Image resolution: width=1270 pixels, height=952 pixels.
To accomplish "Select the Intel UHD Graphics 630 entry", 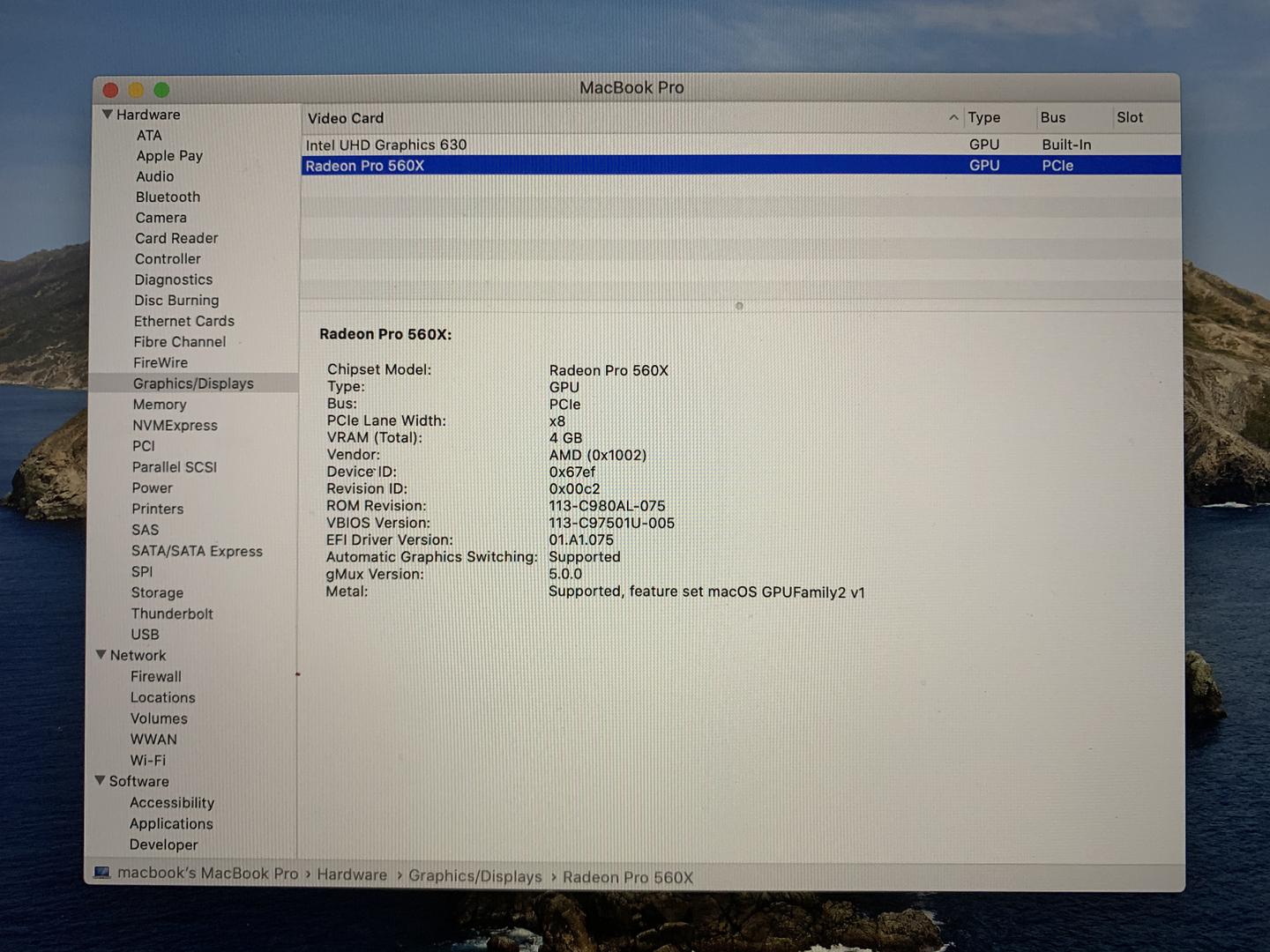I will [x=385, y=144].
